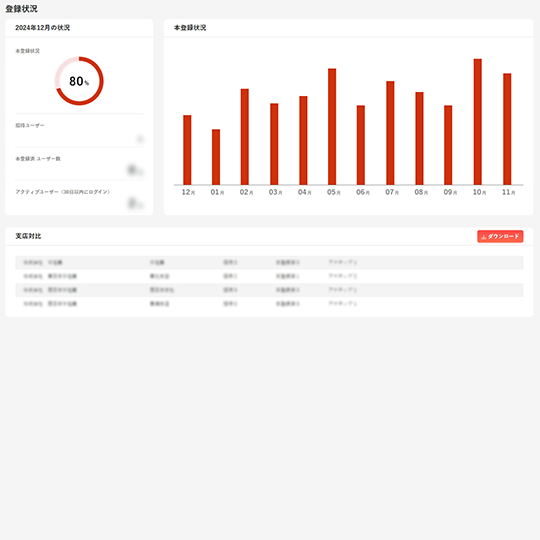
Task: Select the chart bar for 08月
Action: 419,138
